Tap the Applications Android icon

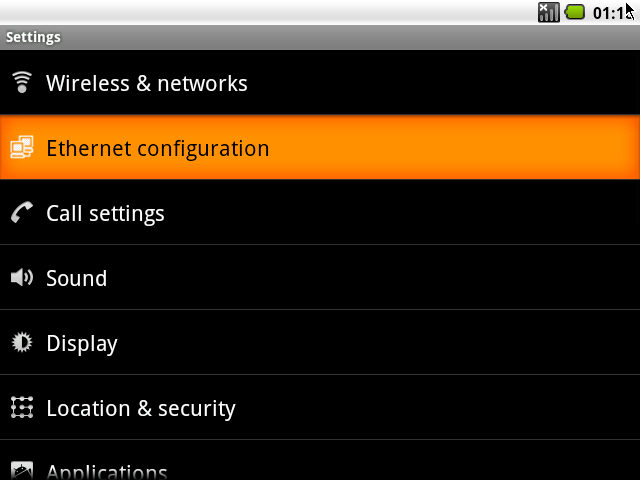pyautogui.click(x=22, y=470)
